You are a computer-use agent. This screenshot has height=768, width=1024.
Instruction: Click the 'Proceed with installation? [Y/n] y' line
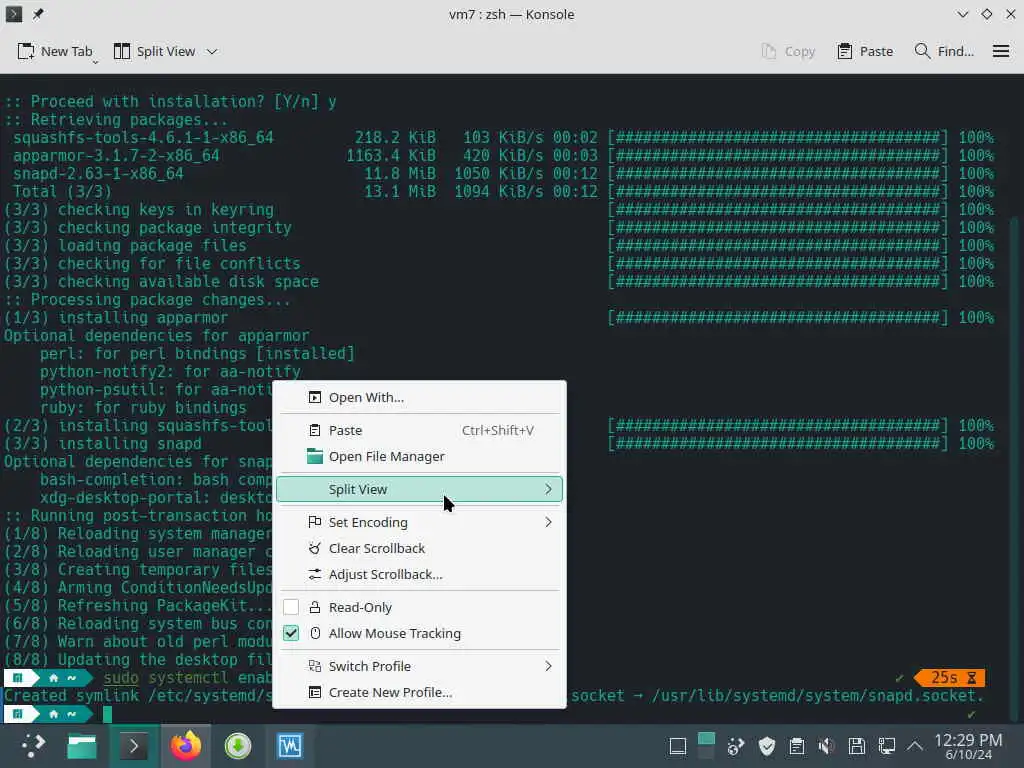click(170, 102)
